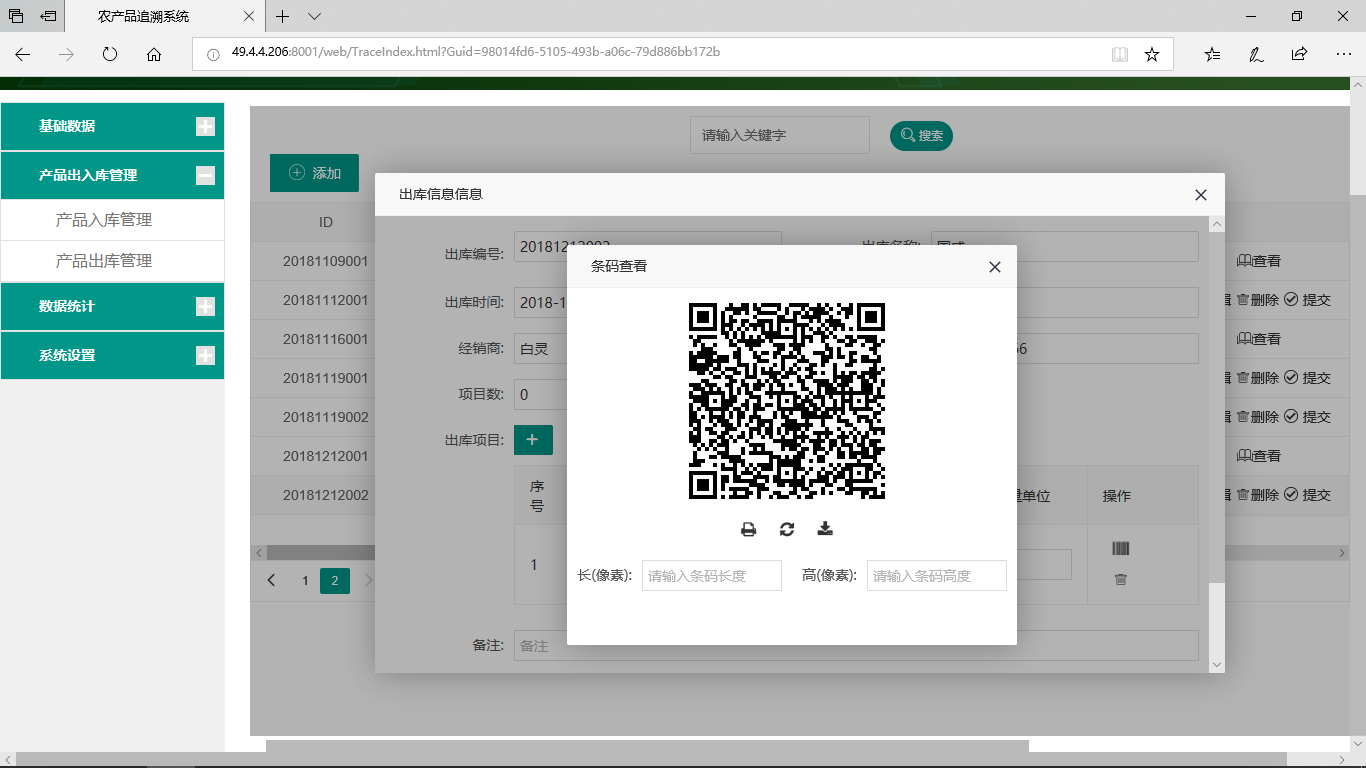Close the 条码查看 dialog

coord(994,267)
